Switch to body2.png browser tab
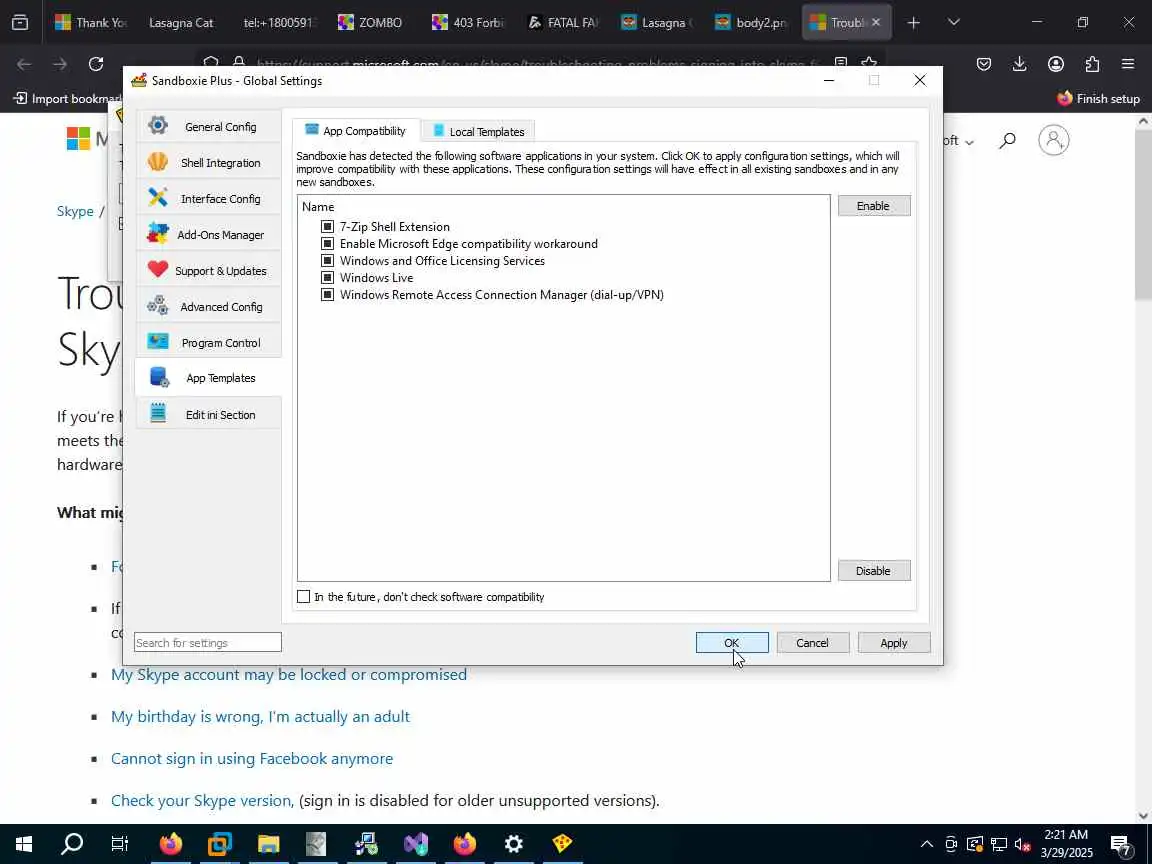This screenshot has width=1152, height=864. tap(751, 23)
